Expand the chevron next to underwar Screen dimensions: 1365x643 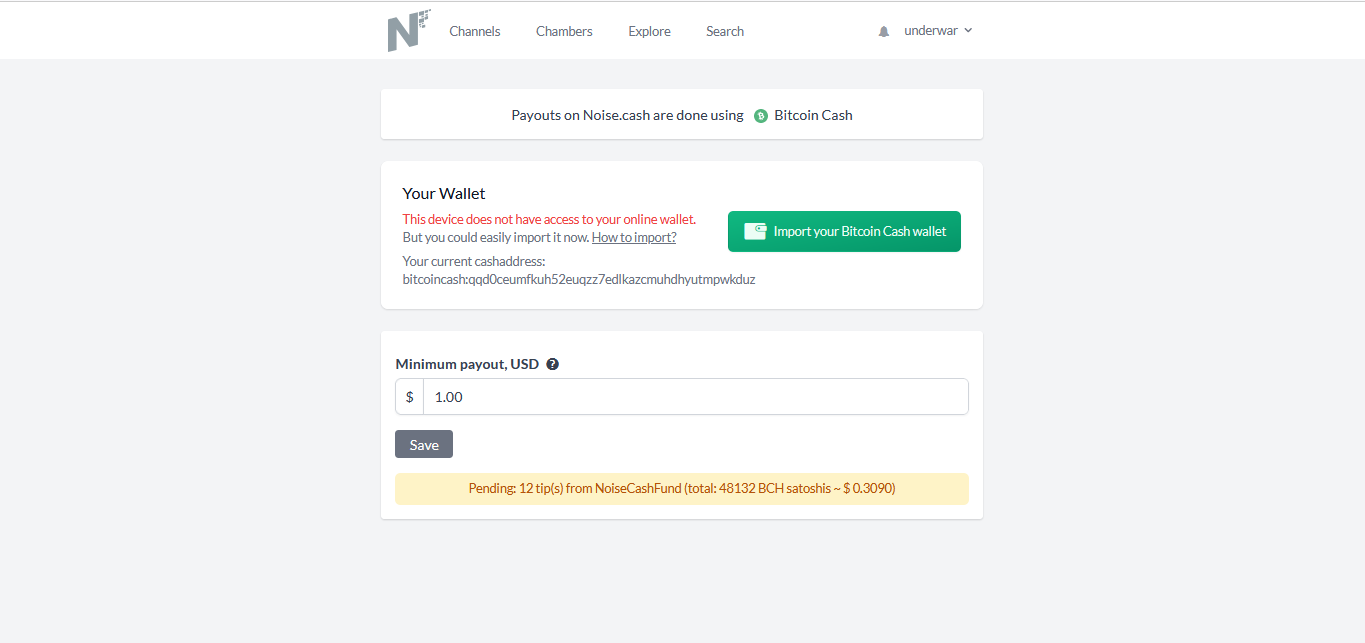pyautogui.click(x=968, y=30)
